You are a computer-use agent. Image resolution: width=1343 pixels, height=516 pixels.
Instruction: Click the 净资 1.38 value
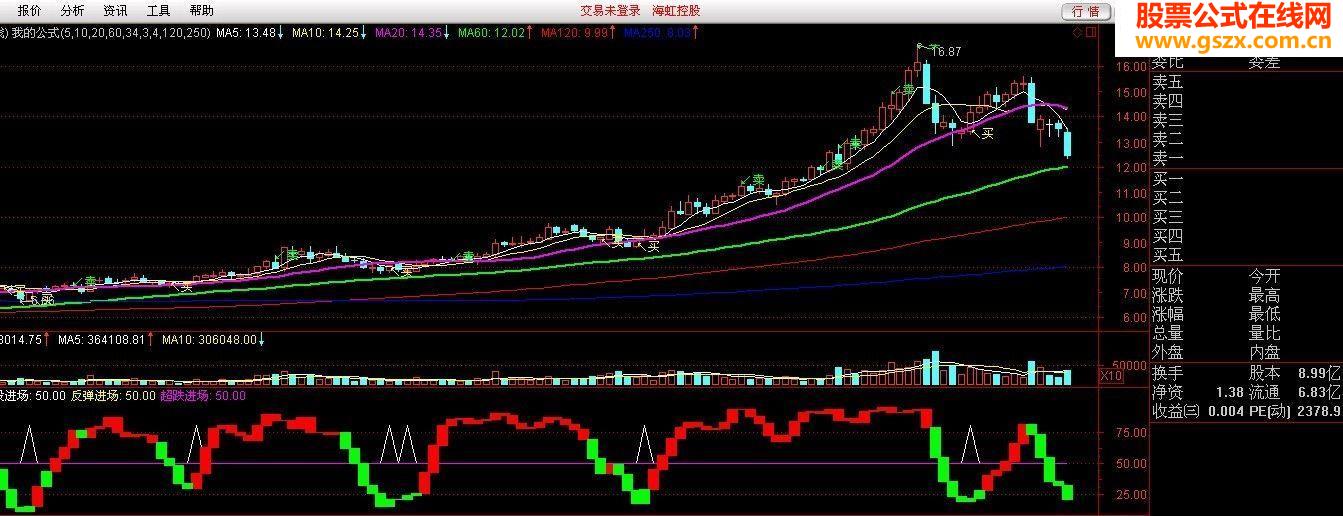[x=1198, y=392]
